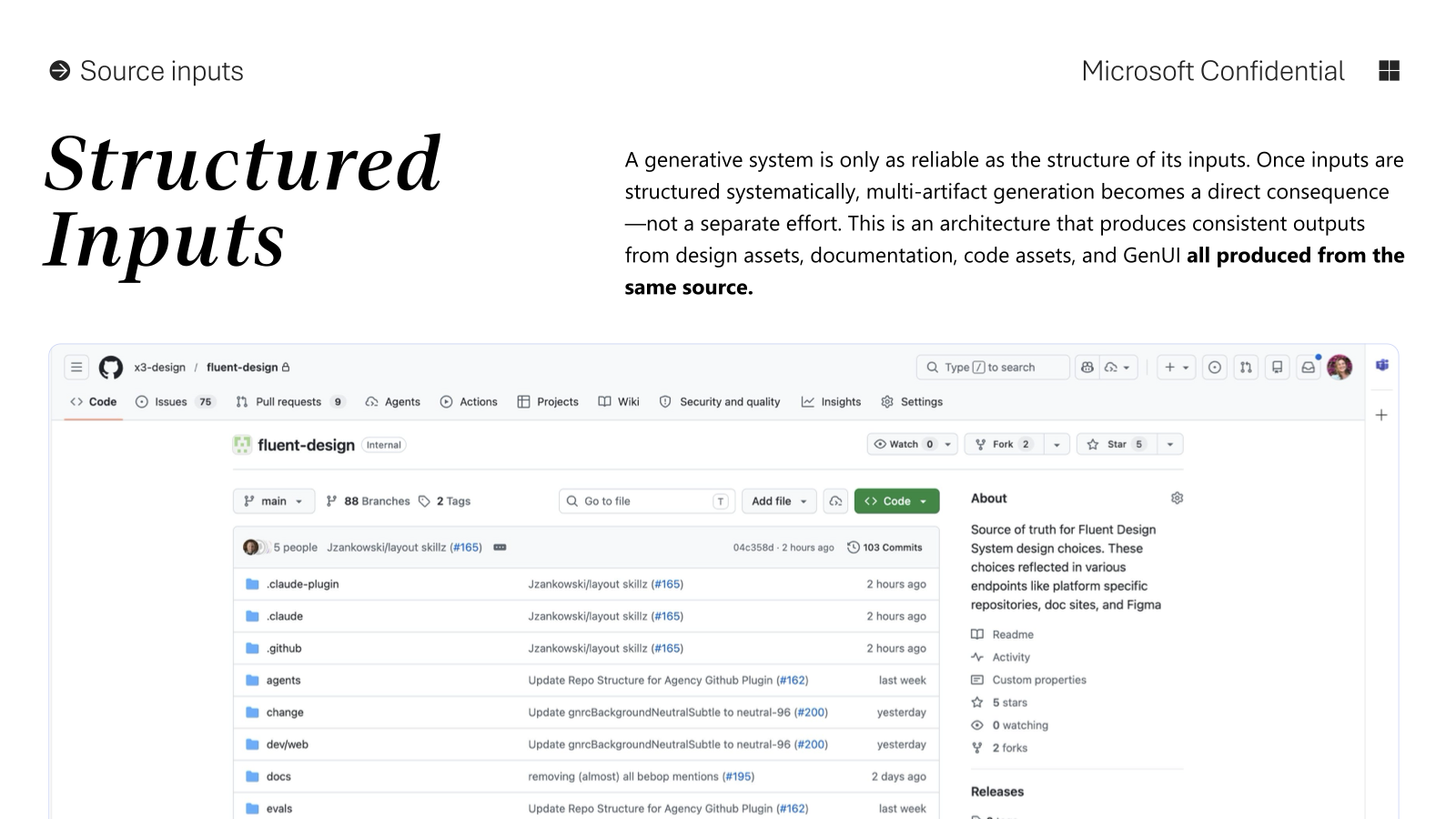The width and height of the screenshot is (1456, 819).
Task: Open the user profile avatar menu
Action: [1340, 368]
